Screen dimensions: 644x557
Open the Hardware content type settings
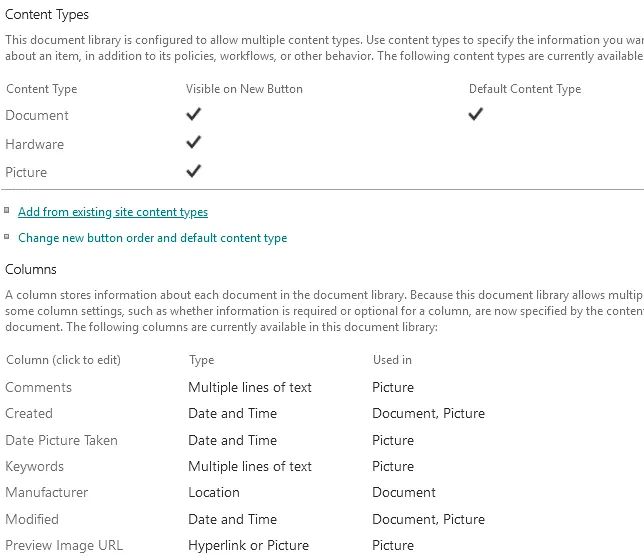click(x=34, y=144)
